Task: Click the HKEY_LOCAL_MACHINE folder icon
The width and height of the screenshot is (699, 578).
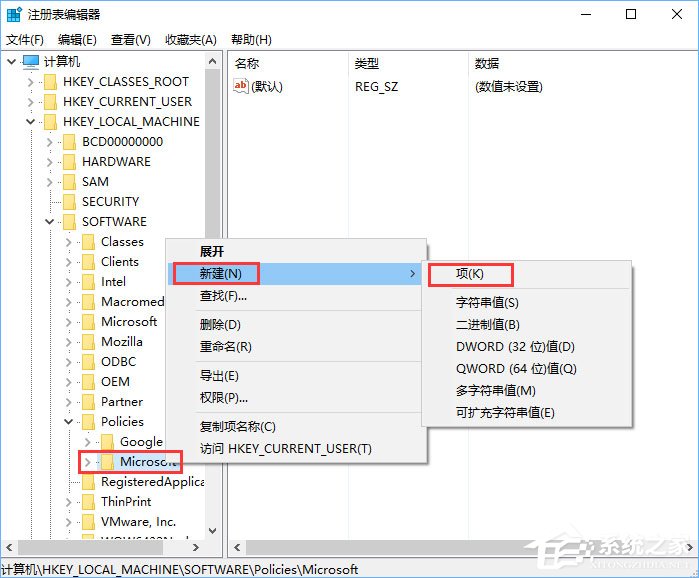Action: [50, 122]
